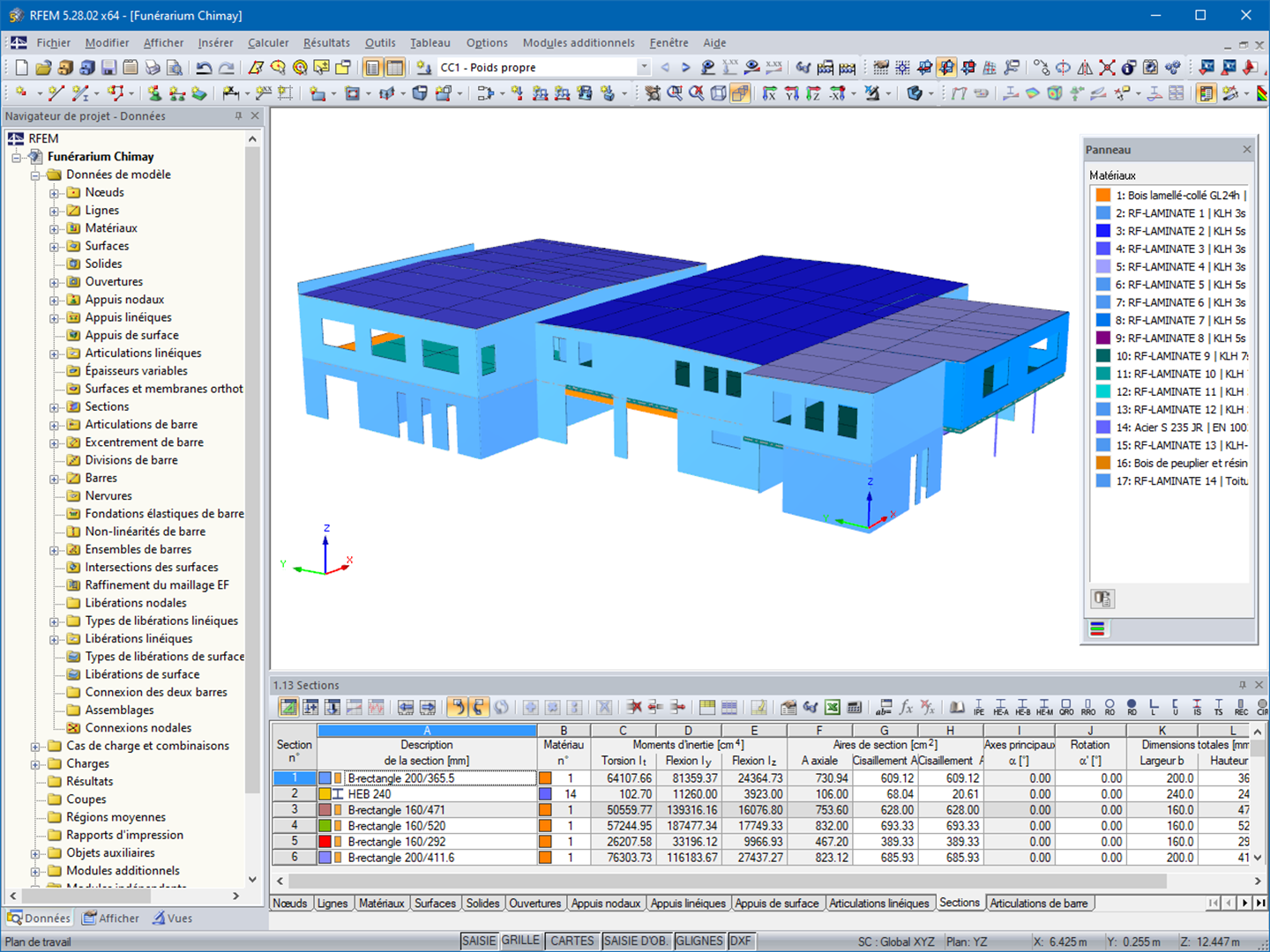The height and width of the screenshot is (952, 1270).
Task: Expand the Nœuds node in the project tree
Action: click(x=55, y=192)
